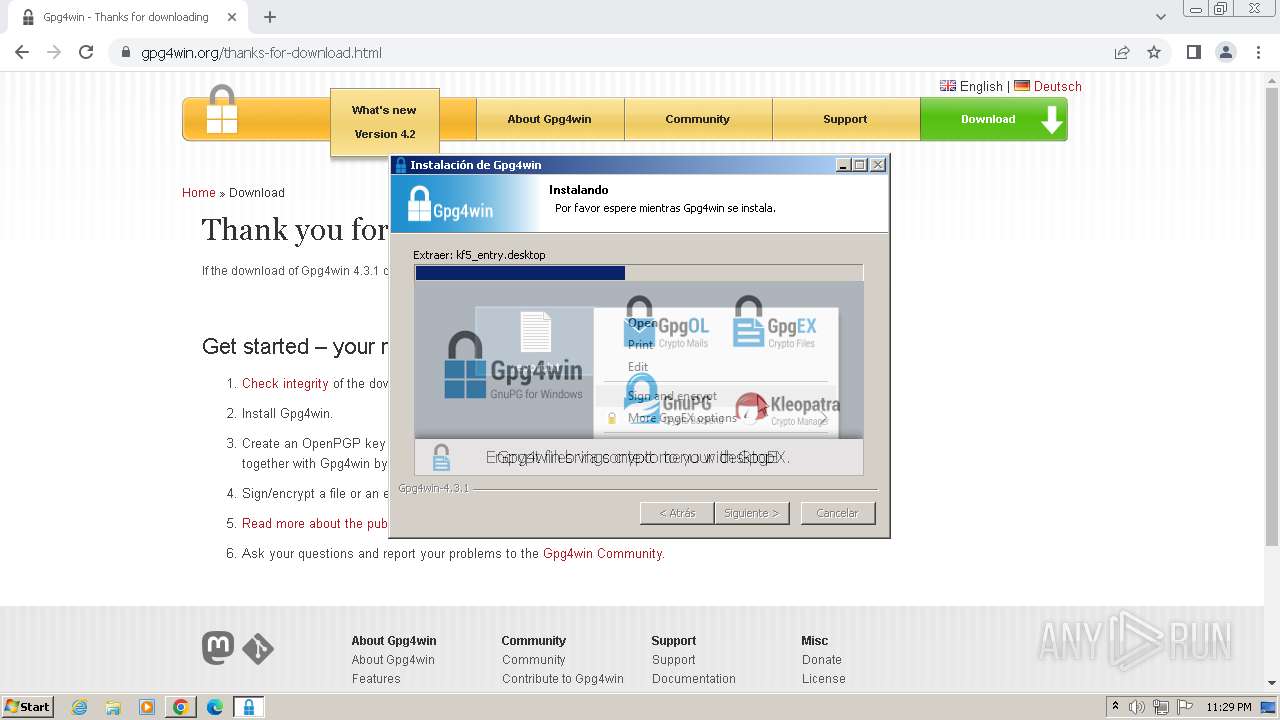Open footer Donate link
The image size is (1280, 720).
tap(822, 660)
